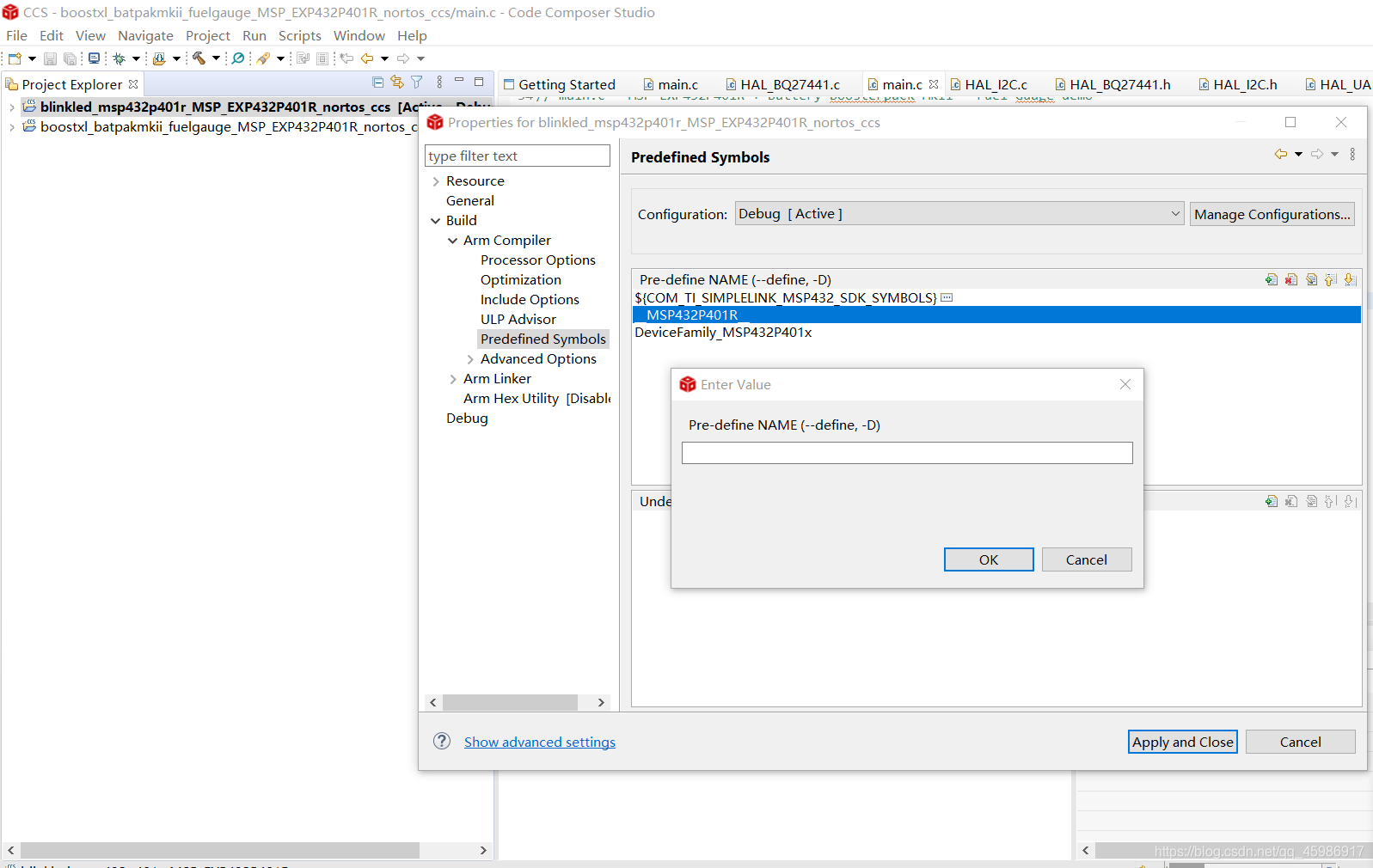Click Cancel in the Properties dialog
The image size is (1373, 868).
click(x=1300, y=742)
